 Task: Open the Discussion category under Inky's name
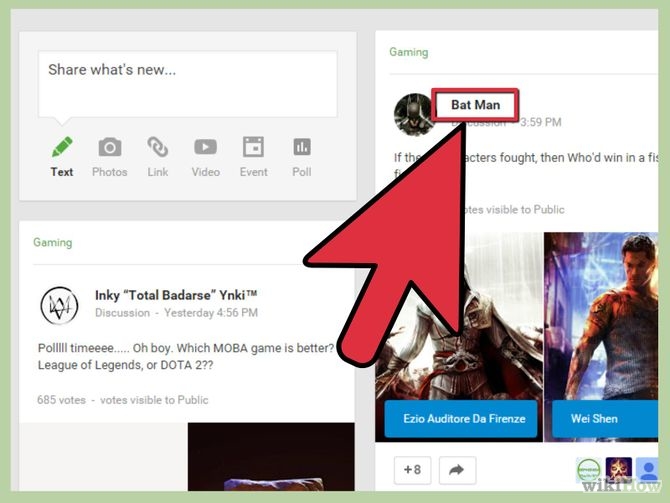point(122,313)
